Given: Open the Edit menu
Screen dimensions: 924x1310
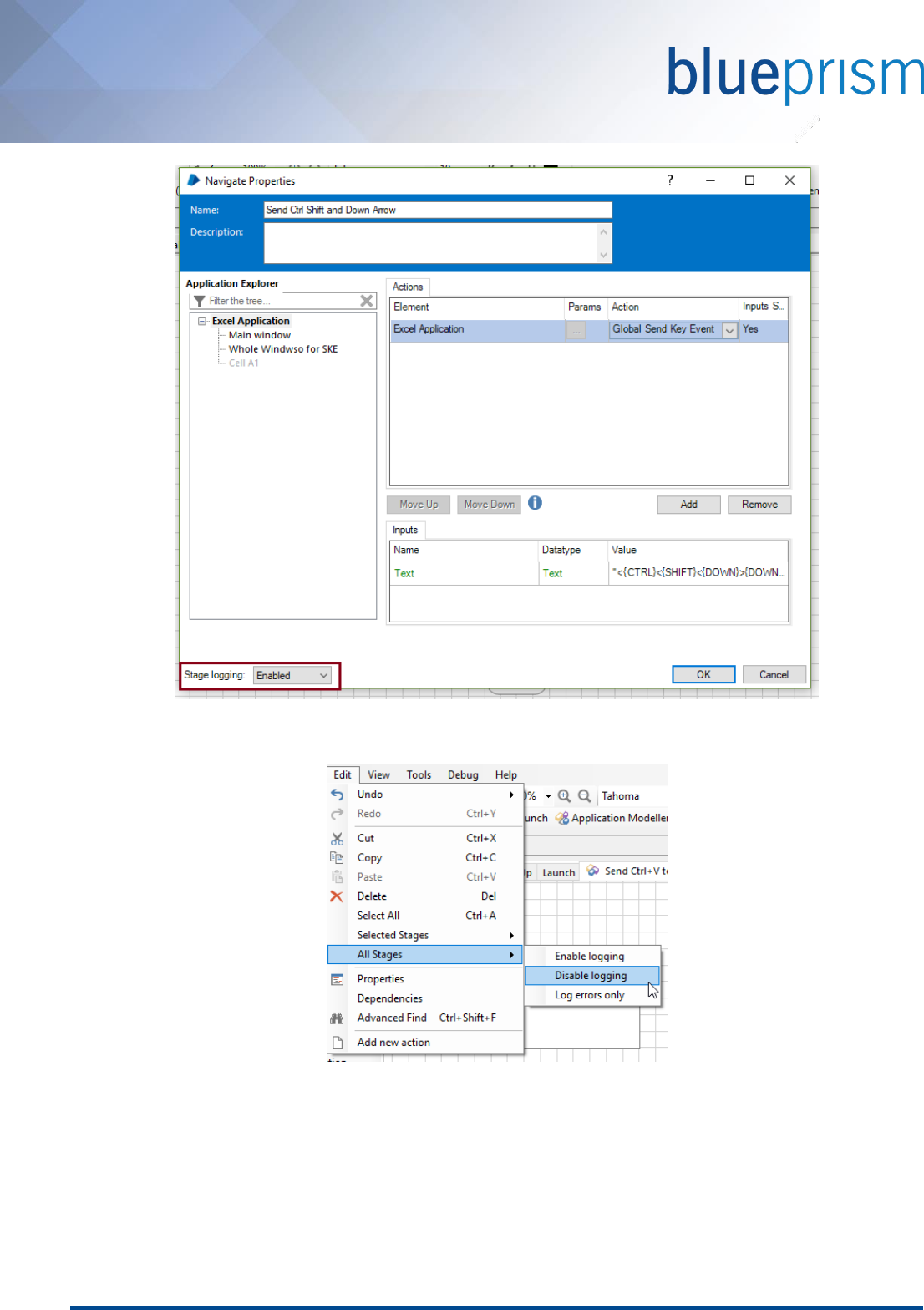Looking at the screenshot, I should (343, 774).
